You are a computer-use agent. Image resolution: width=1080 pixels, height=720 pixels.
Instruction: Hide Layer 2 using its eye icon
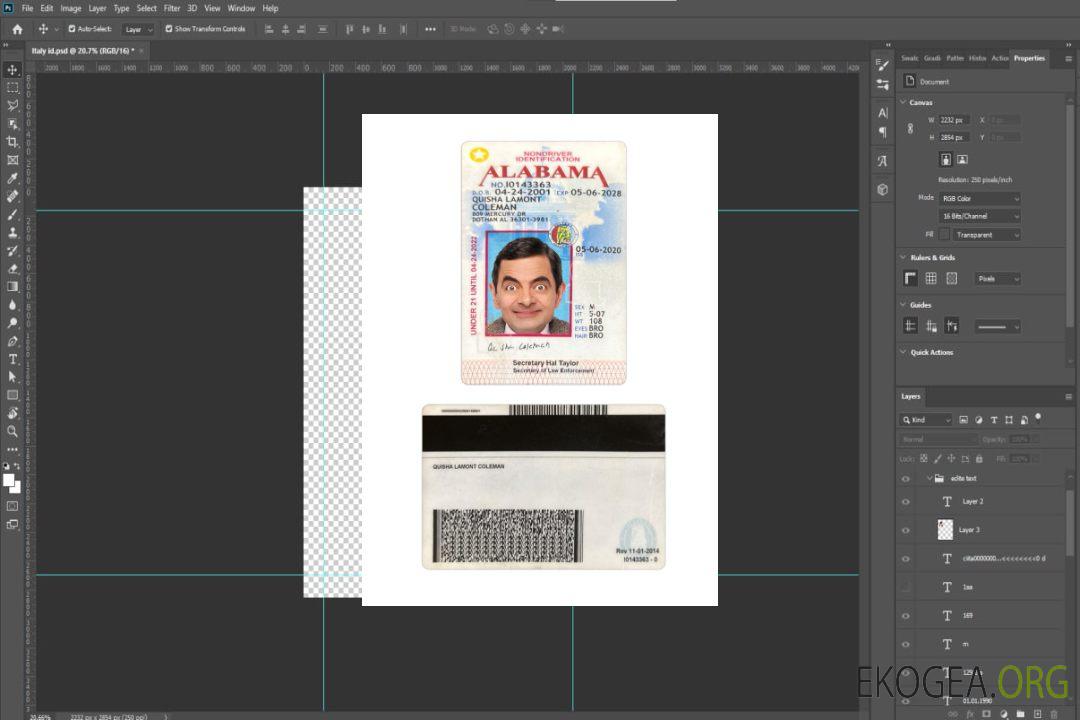pyautogui.click(x=906, y=501)
